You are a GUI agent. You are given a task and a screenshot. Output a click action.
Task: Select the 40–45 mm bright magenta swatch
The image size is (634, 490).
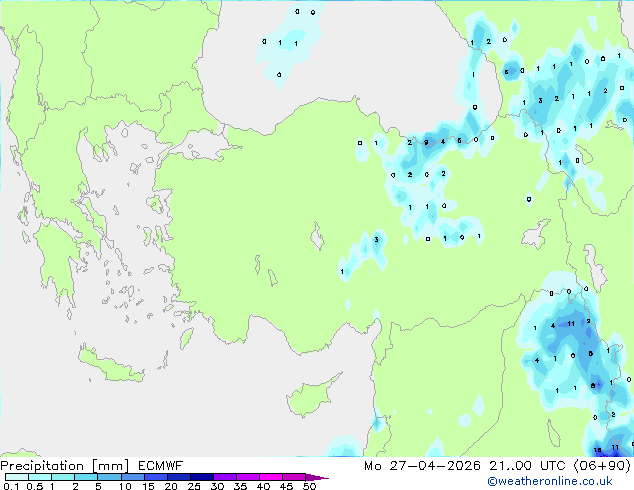(271, 477)
